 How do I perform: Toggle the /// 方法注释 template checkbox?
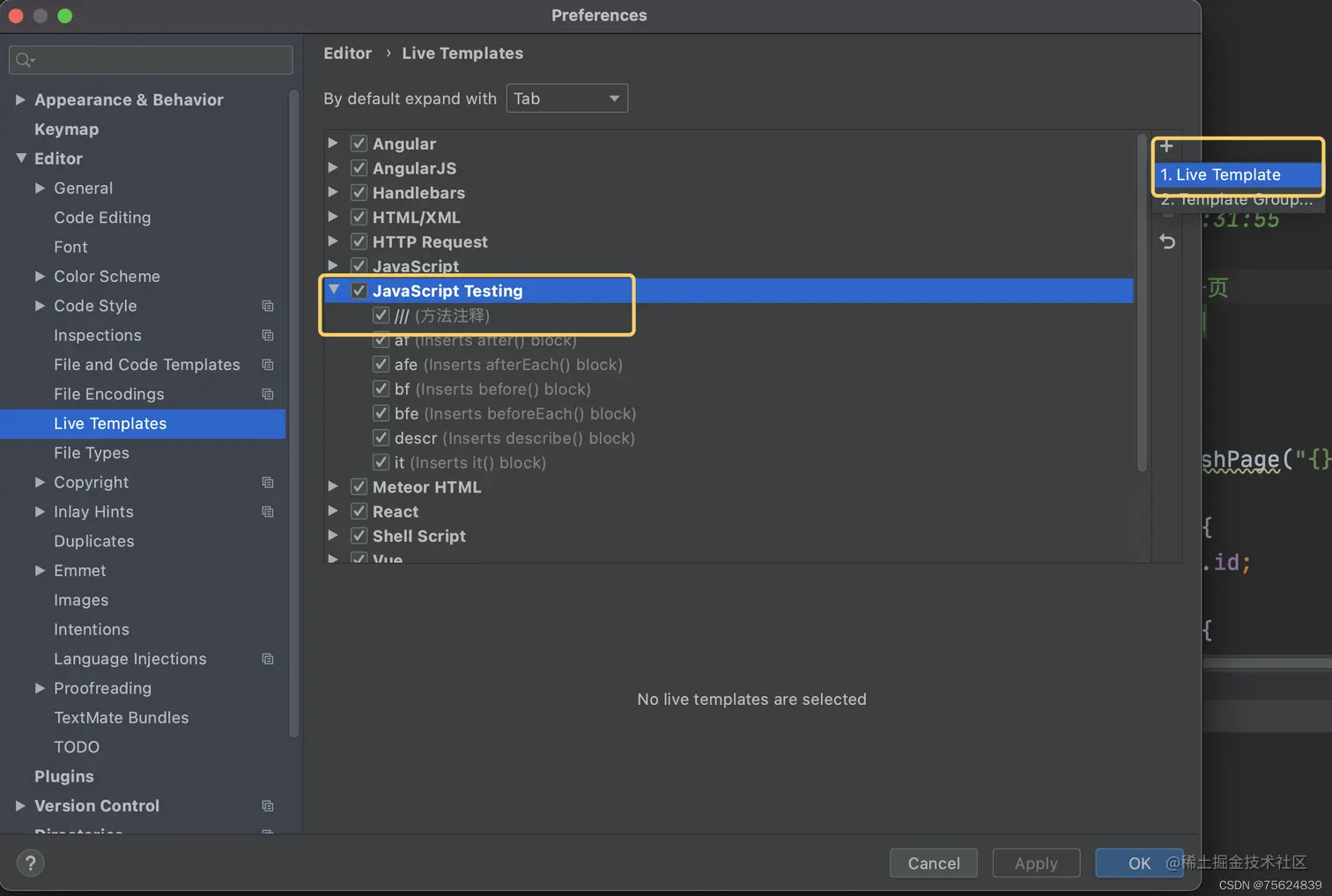tap(381, 315)
